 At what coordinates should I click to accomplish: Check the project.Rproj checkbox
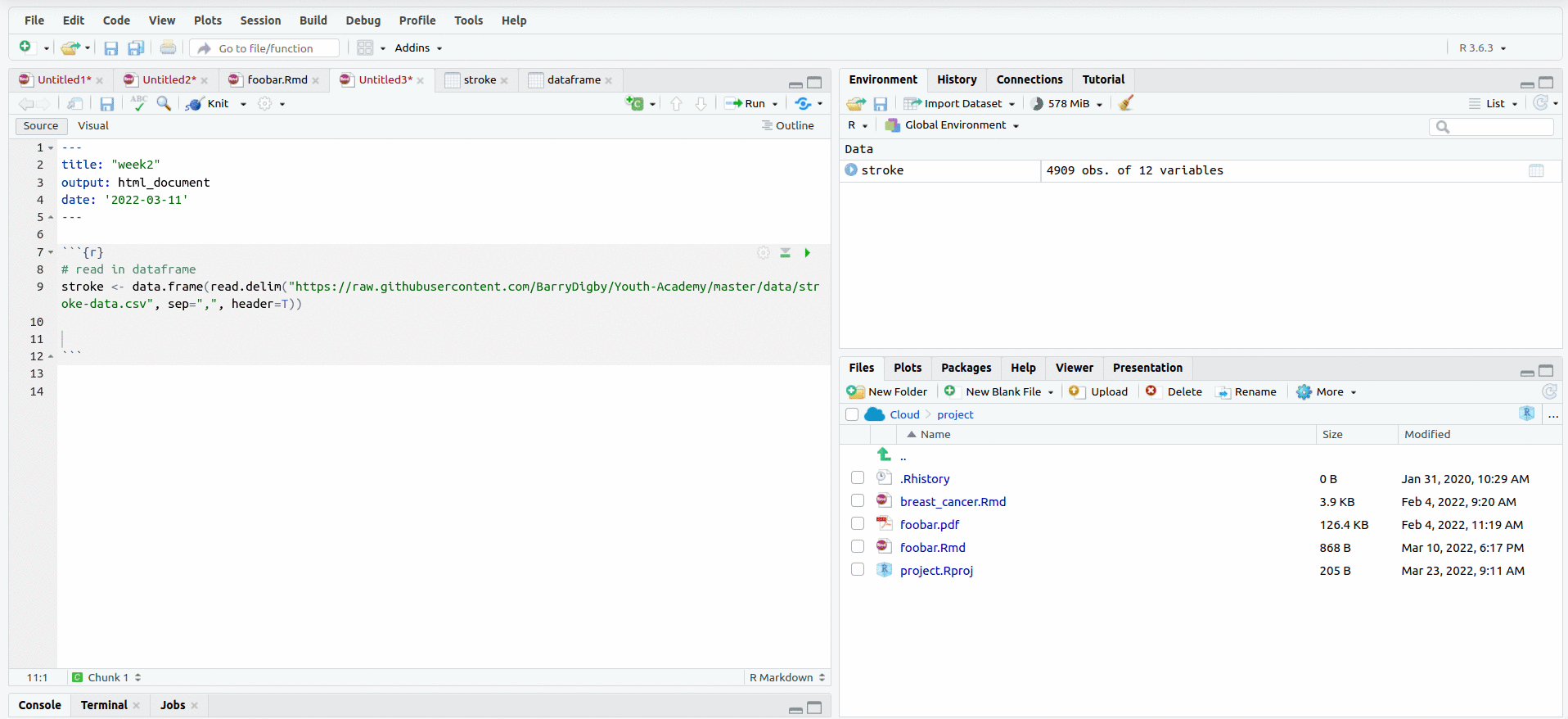click(858, 569)
